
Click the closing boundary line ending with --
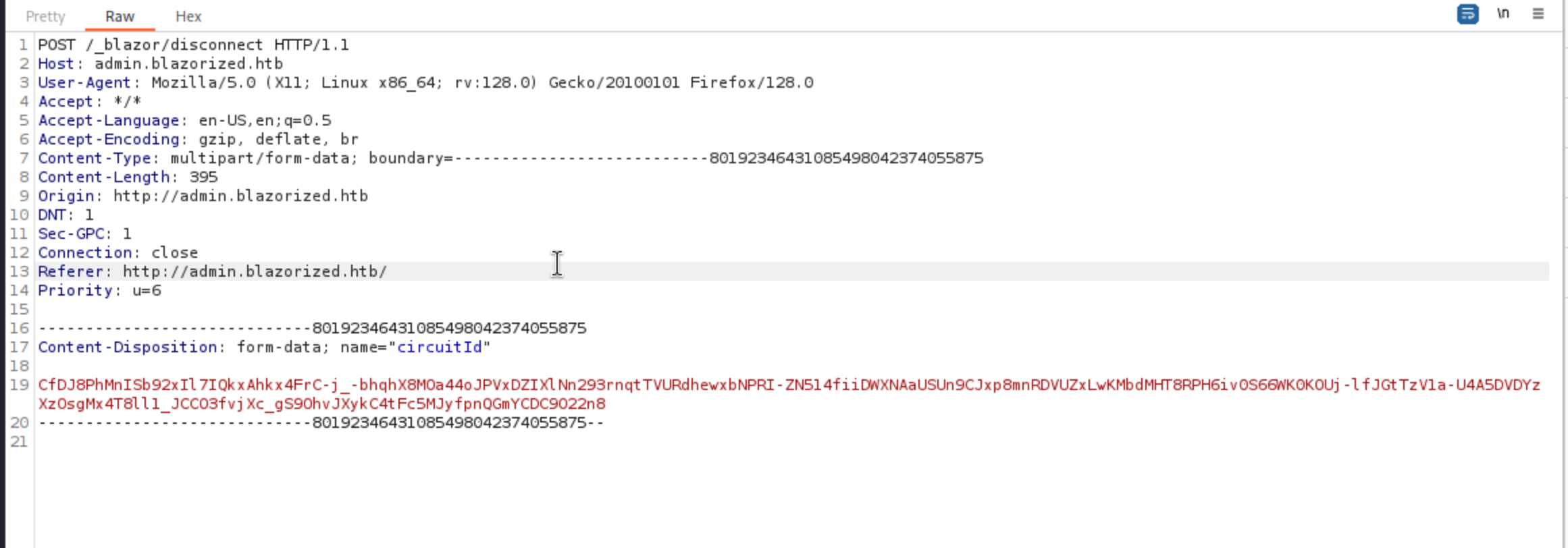coord(321,422)
